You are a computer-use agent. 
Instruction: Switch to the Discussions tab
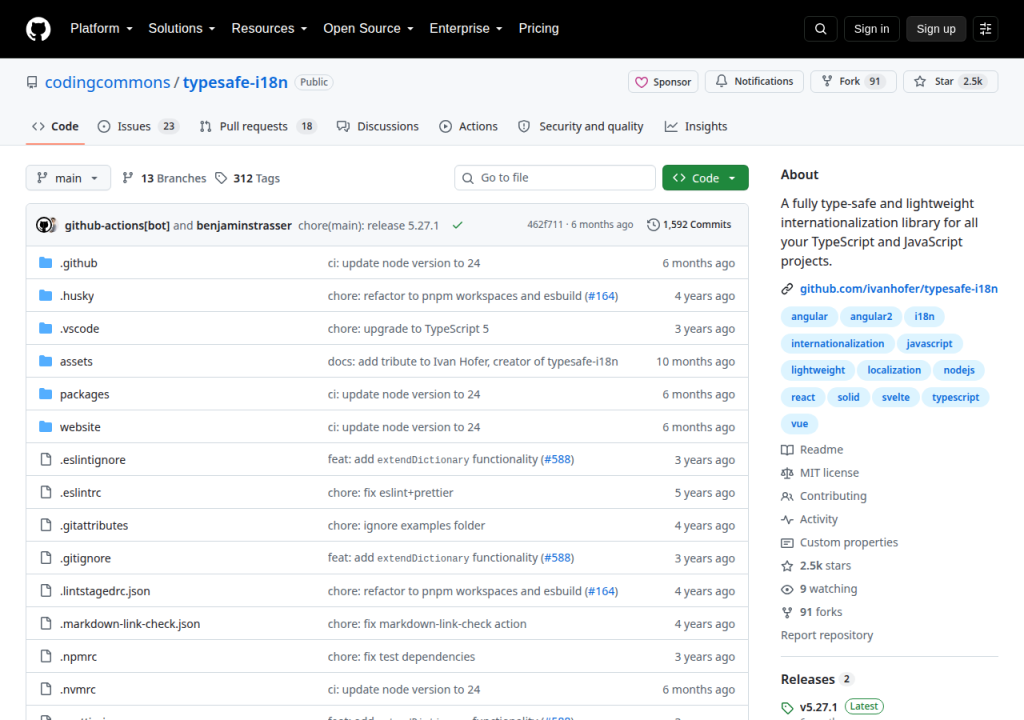pos(377,127)
